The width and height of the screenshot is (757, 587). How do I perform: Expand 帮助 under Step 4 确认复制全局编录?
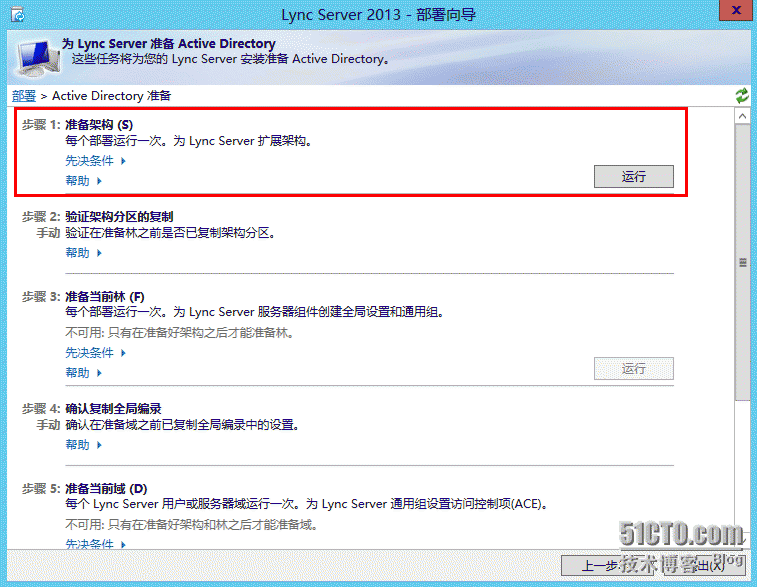[84, 445]
